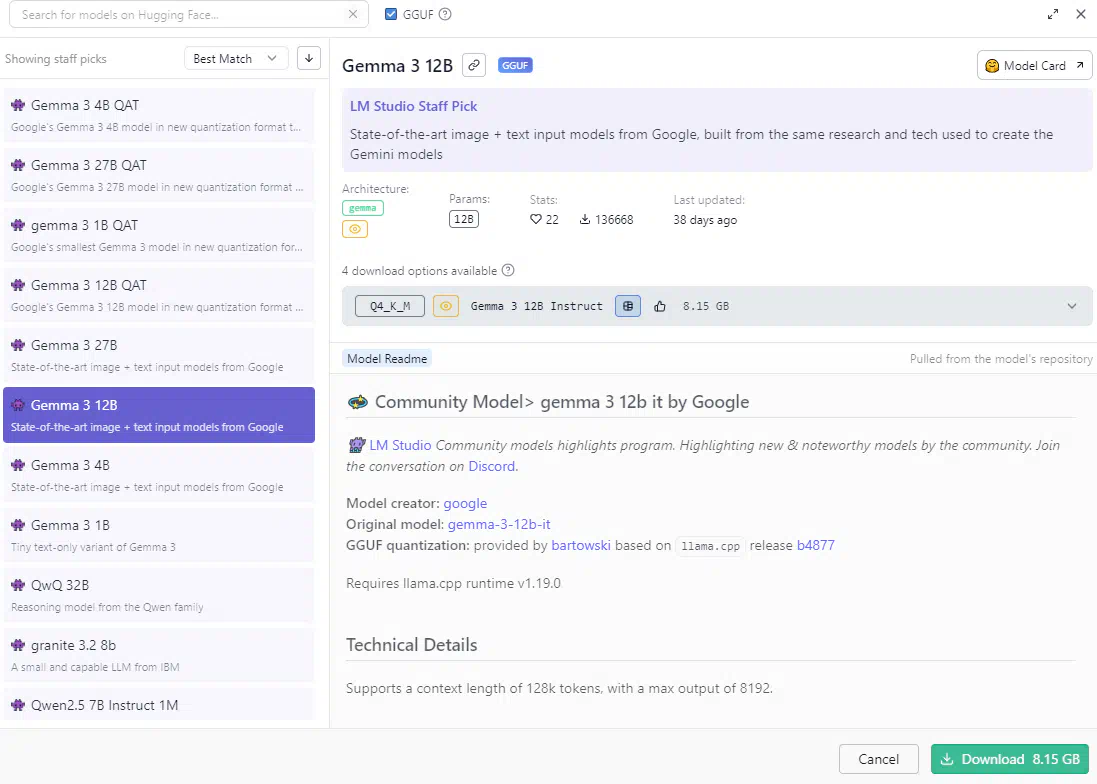Click the gemma architecture tag
The height and width of the screenshot is (784, 1097).
(x=362, y=208)
